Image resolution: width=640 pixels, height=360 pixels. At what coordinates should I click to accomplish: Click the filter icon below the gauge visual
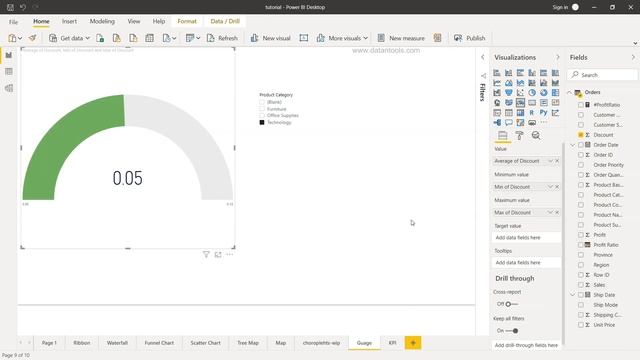pos(206,254)
